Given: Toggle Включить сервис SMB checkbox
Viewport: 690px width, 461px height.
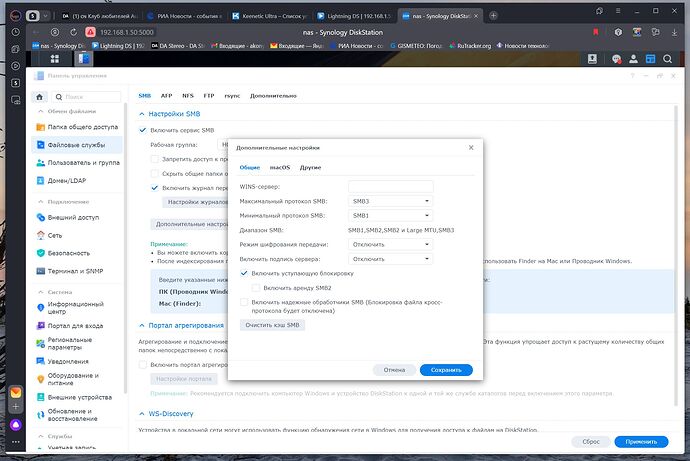Looking at the screenshot, I should click(x=143, y=130).
